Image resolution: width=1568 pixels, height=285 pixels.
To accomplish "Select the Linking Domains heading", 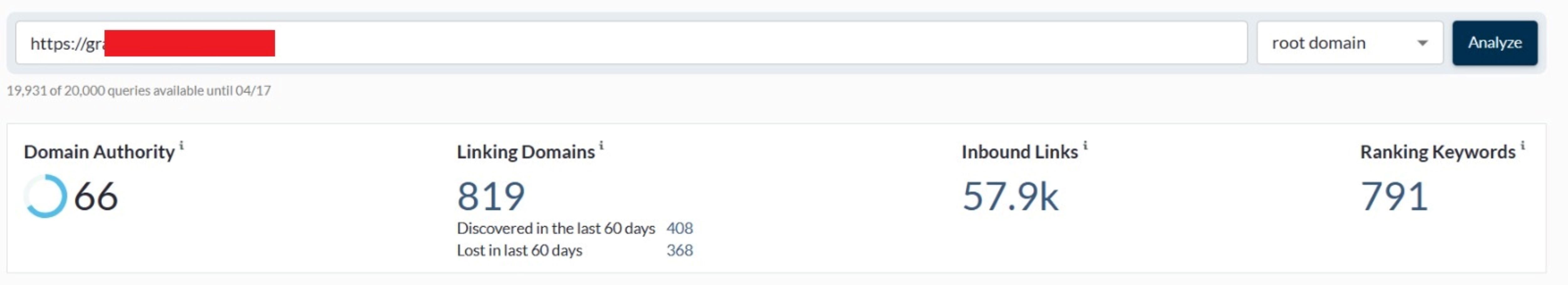I will (525, 152).
